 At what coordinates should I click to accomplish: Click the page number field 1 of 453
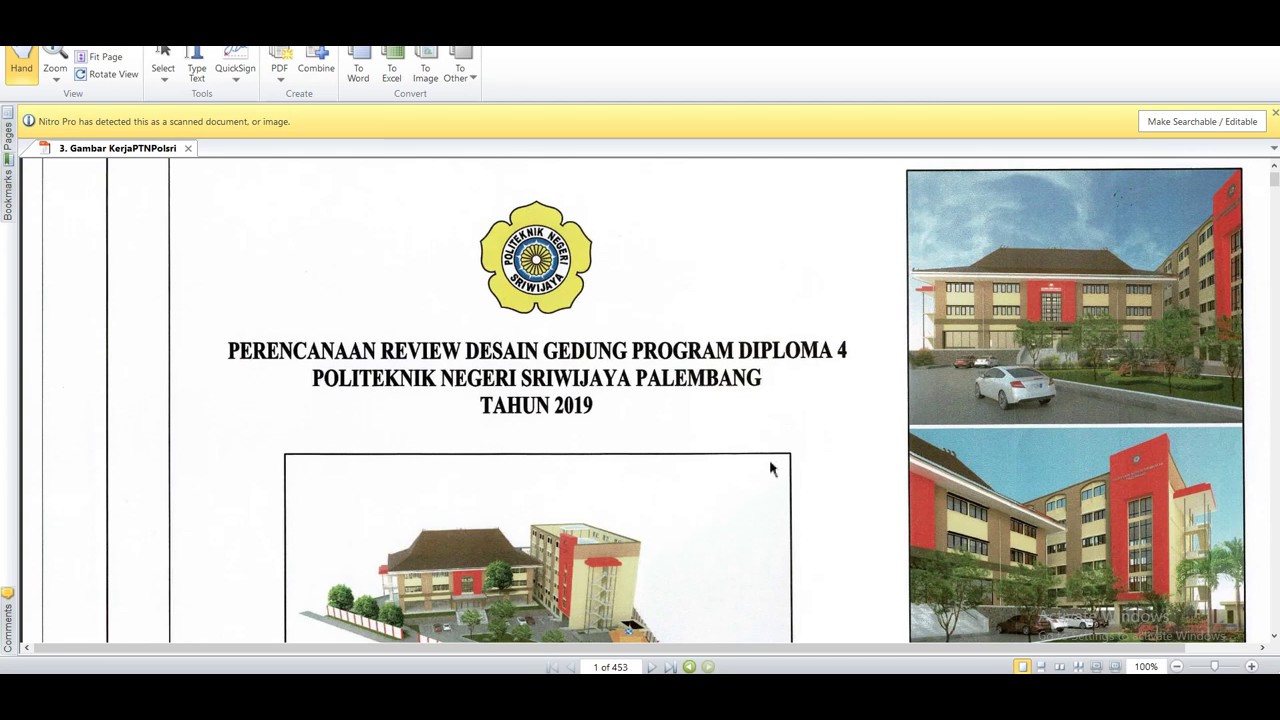pyautogui.click(x=610, y=667)
